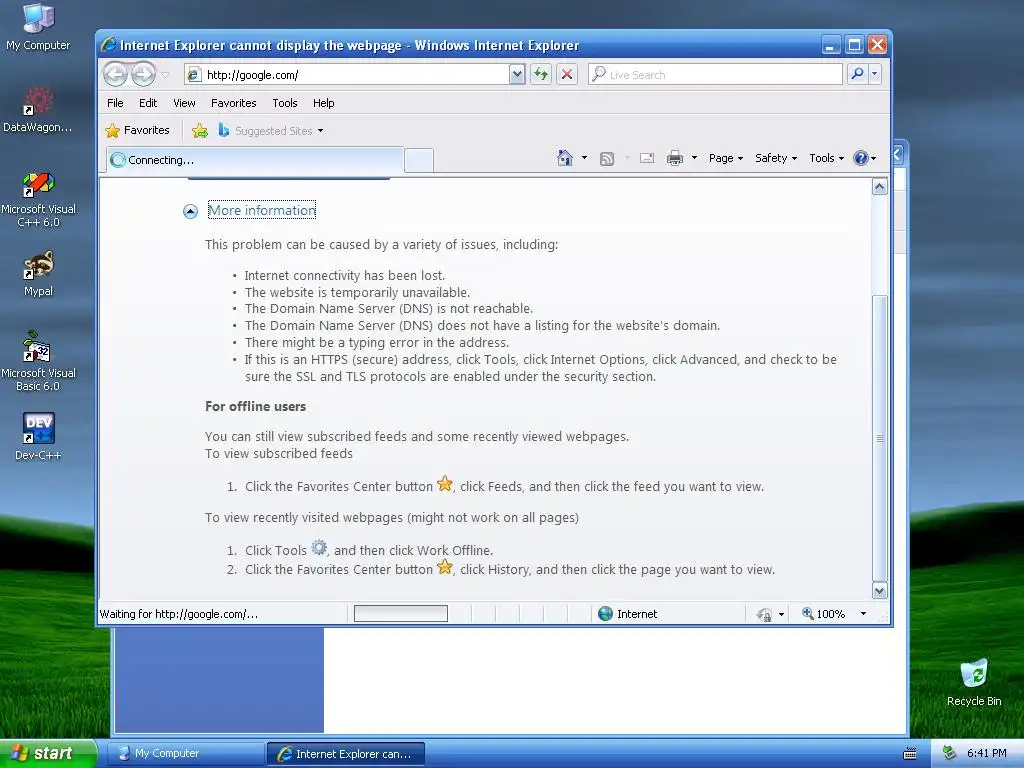Click the Read Mail icon
This screenshot has height=768, width=1024.
pyautogui.click(x=647, y=158)
